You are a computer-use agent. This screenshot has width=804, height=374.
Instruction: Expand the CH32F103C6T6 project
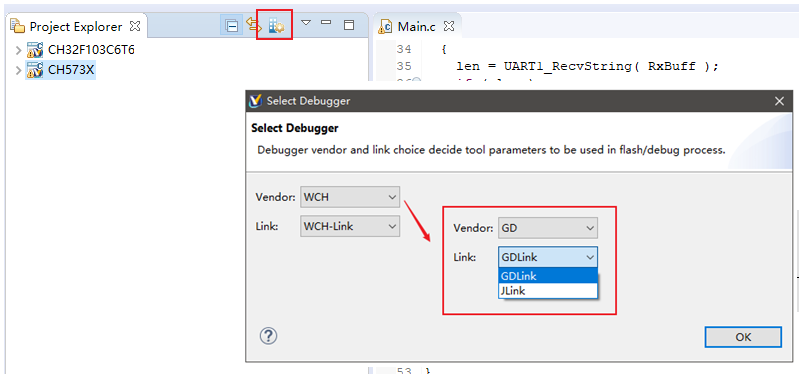coord(18,51)
